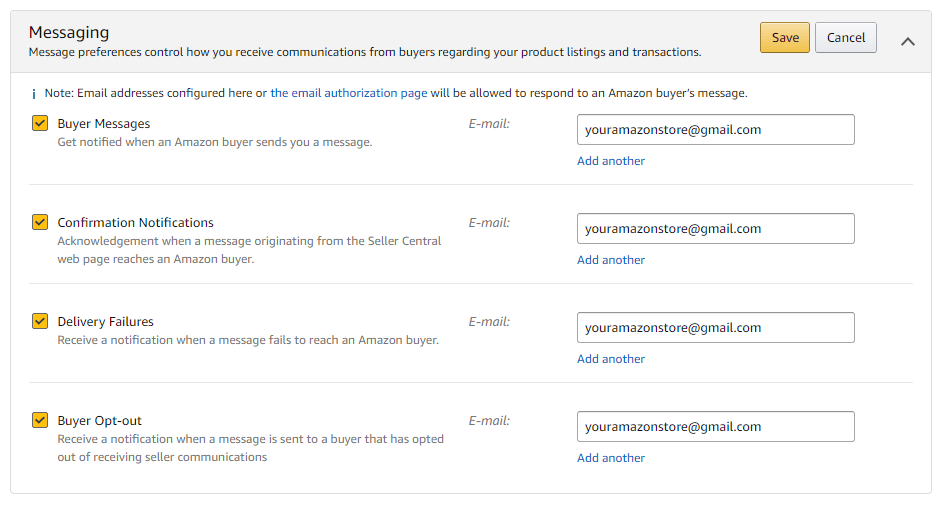941x506 pixels.
Task: Click the Delivery Failures label text
Action: click(105, 322)
